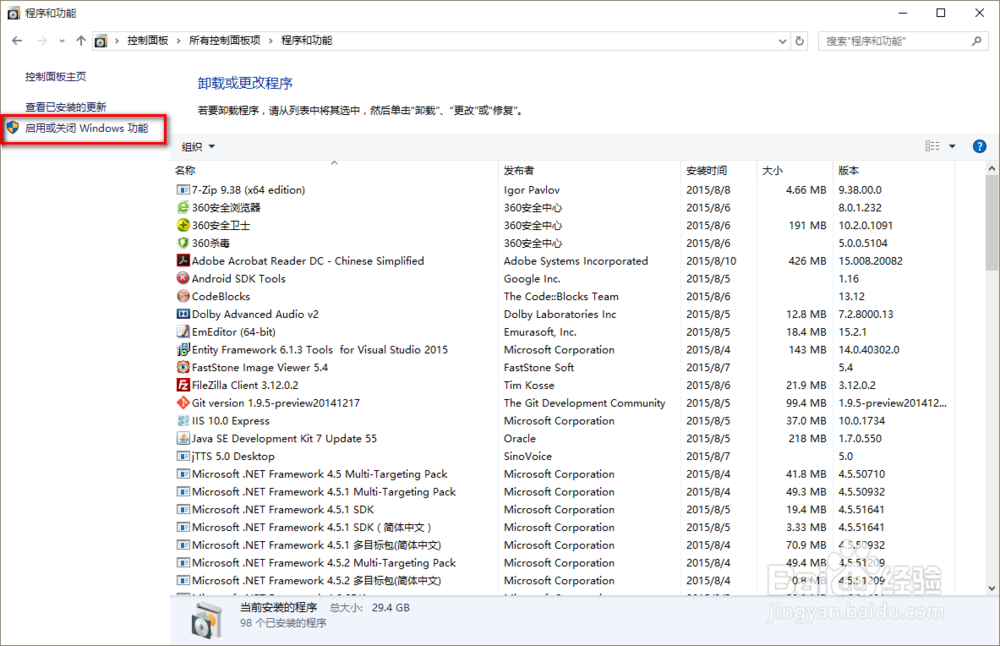The height and width of the screenshot is (646, 1000).
Task: Select the 360杀毒 antivirus icon
Action: coord(182,243)
